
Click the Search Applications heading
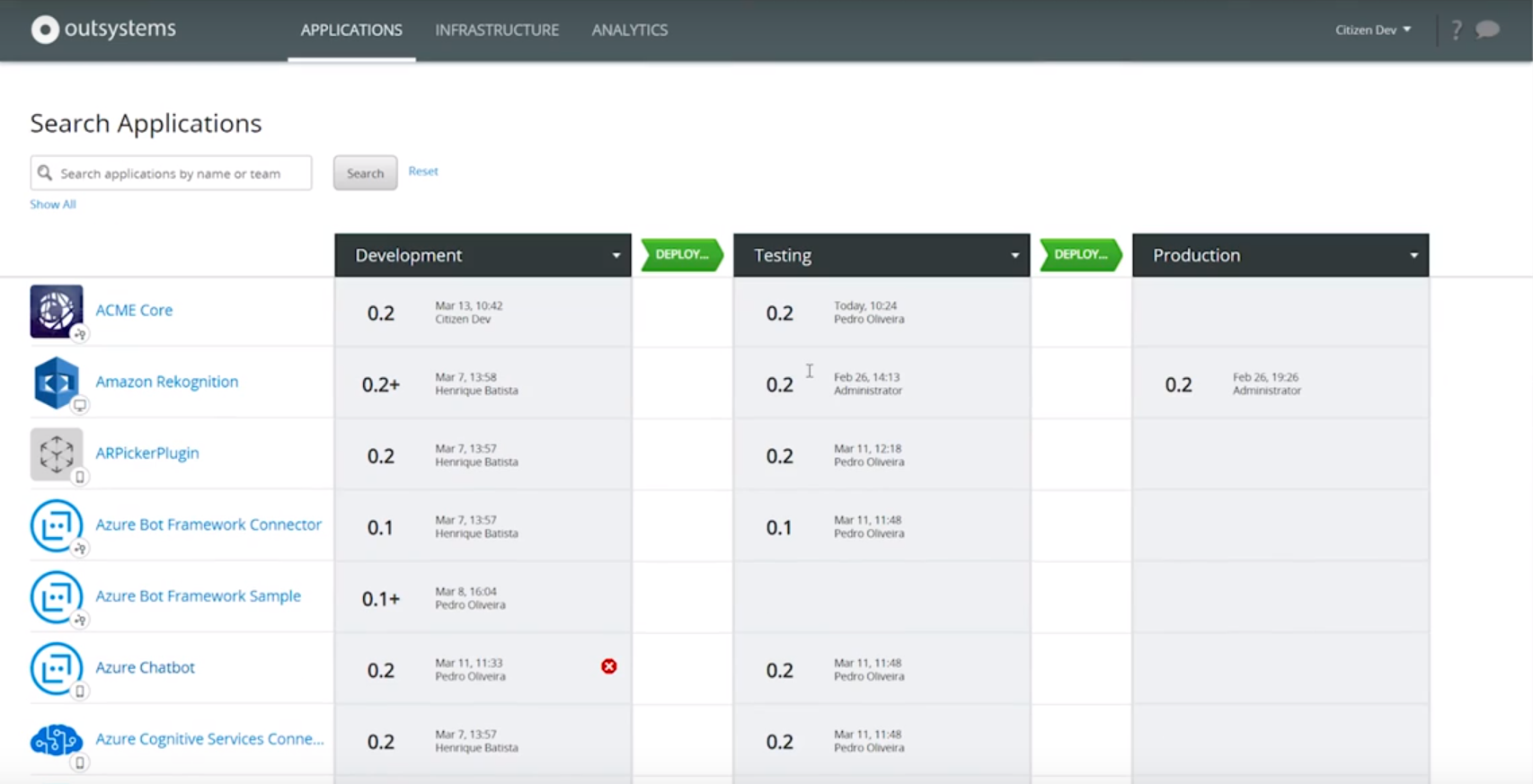click(x=146, y=123)
